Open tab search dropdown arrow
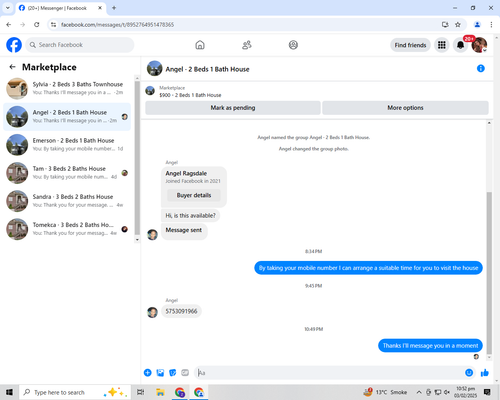500x400 pixels. pyautogui.click(x=8, y=8)
